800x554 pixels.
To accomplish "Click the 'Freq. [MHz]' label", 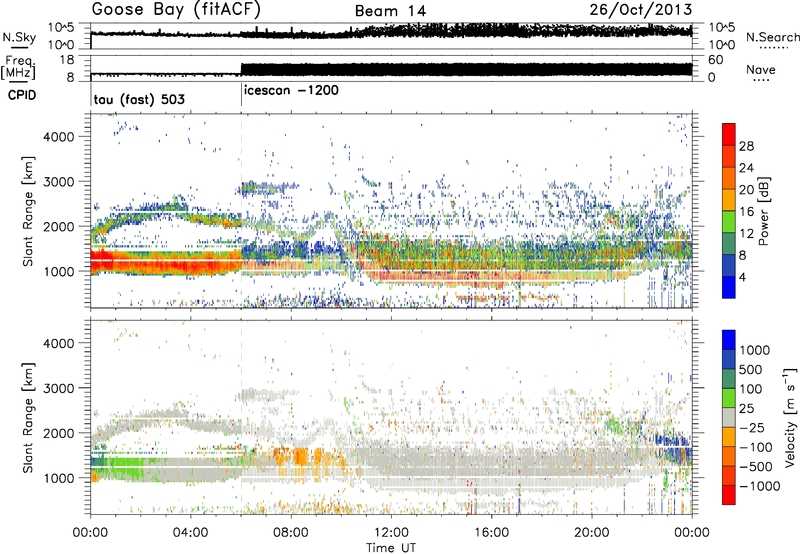I will 18,68.
